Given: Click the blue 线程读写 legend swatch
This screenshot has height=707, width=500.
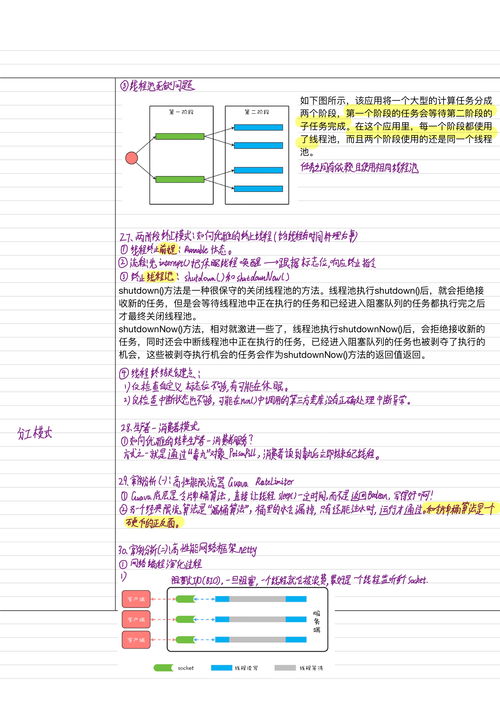Looking at the screenshot, I should point(221,668).
